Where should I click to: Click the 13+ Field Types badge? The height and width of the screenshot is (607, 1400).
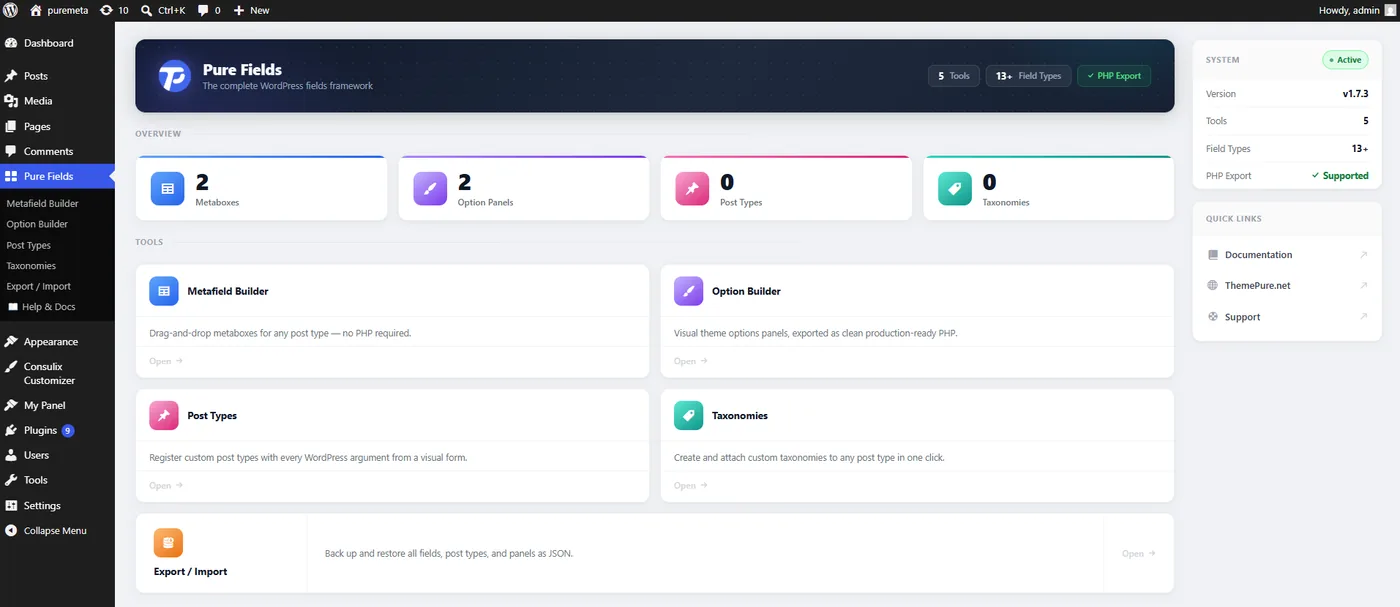pyautogui.click(x=1028, y=76)
